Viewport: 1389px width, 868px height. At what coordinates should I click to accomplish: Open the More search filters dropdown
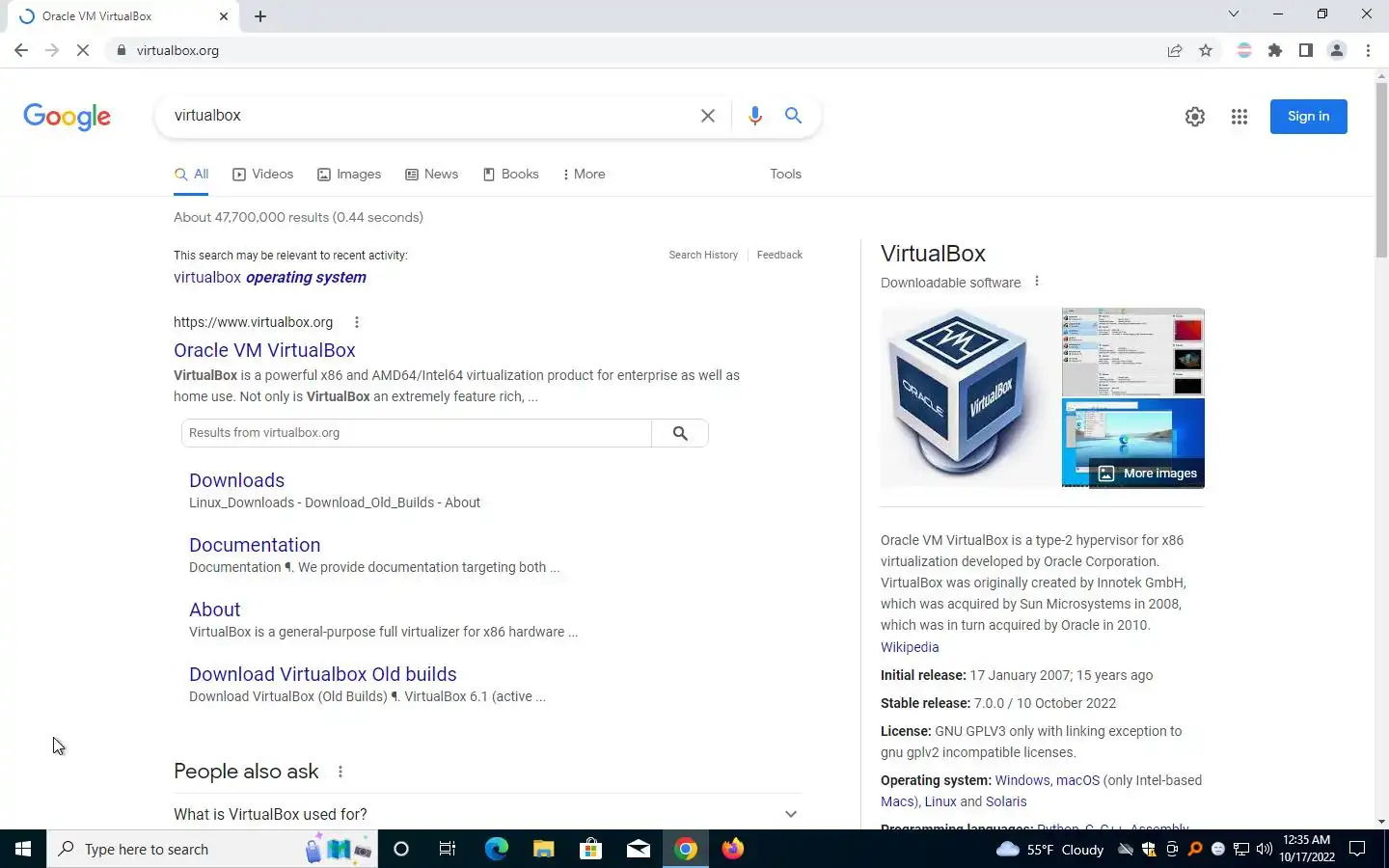[x=584, y=175]
